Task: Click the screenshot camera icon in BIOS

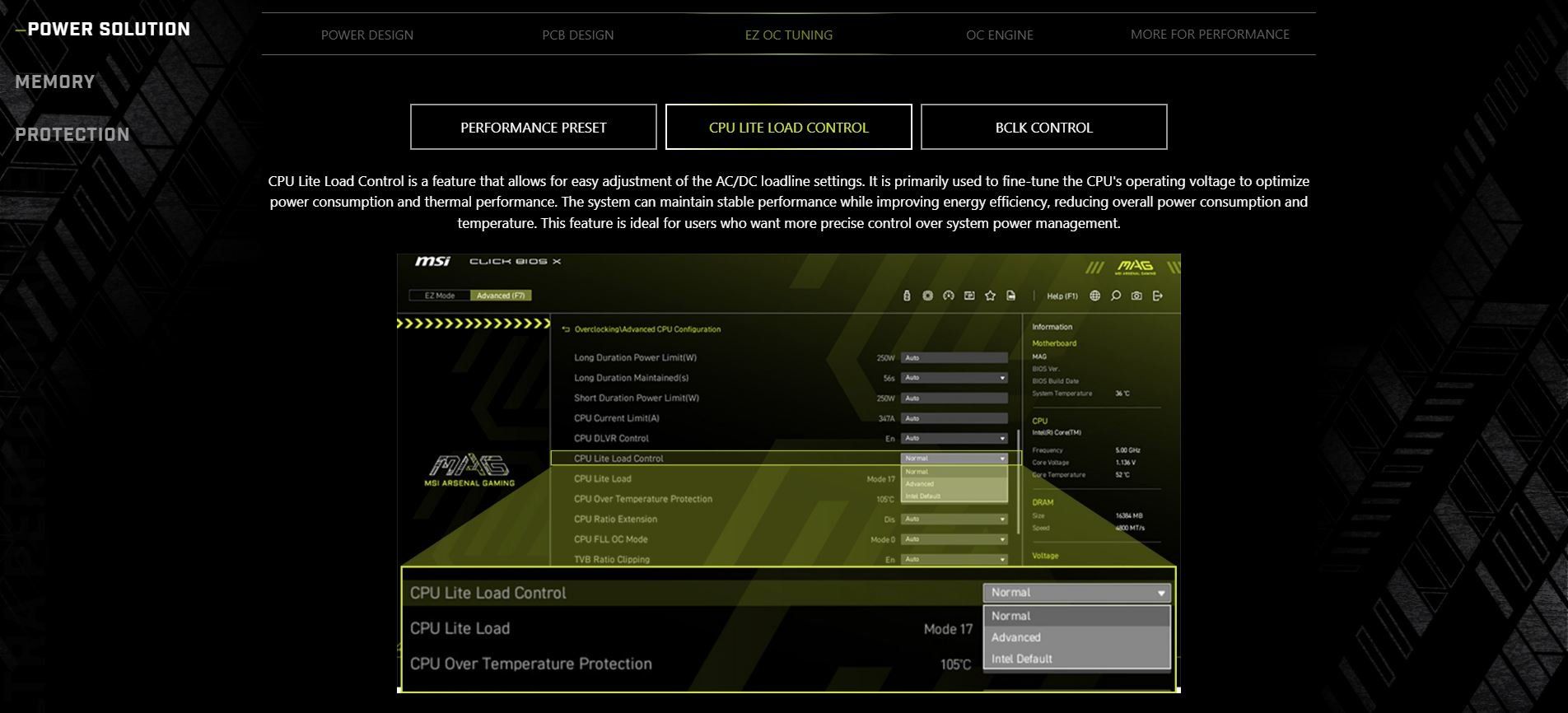Action: pos(1136,296)
